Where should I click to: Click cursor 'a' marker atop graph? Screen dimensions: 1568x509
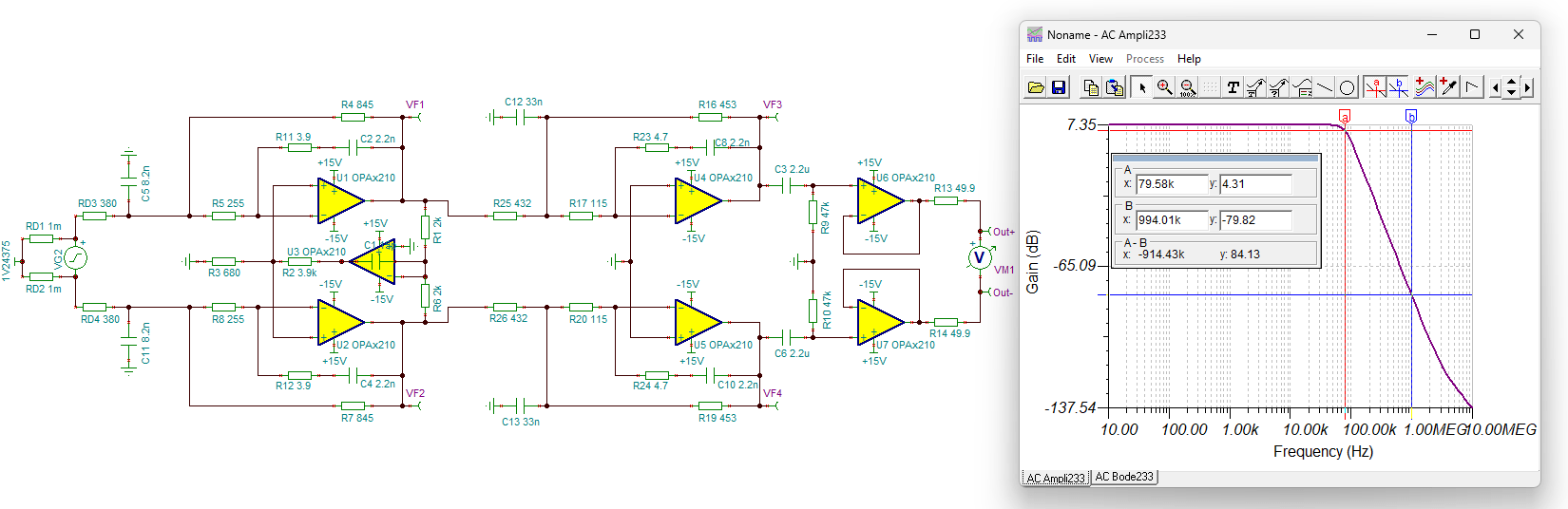[1345, 116]
